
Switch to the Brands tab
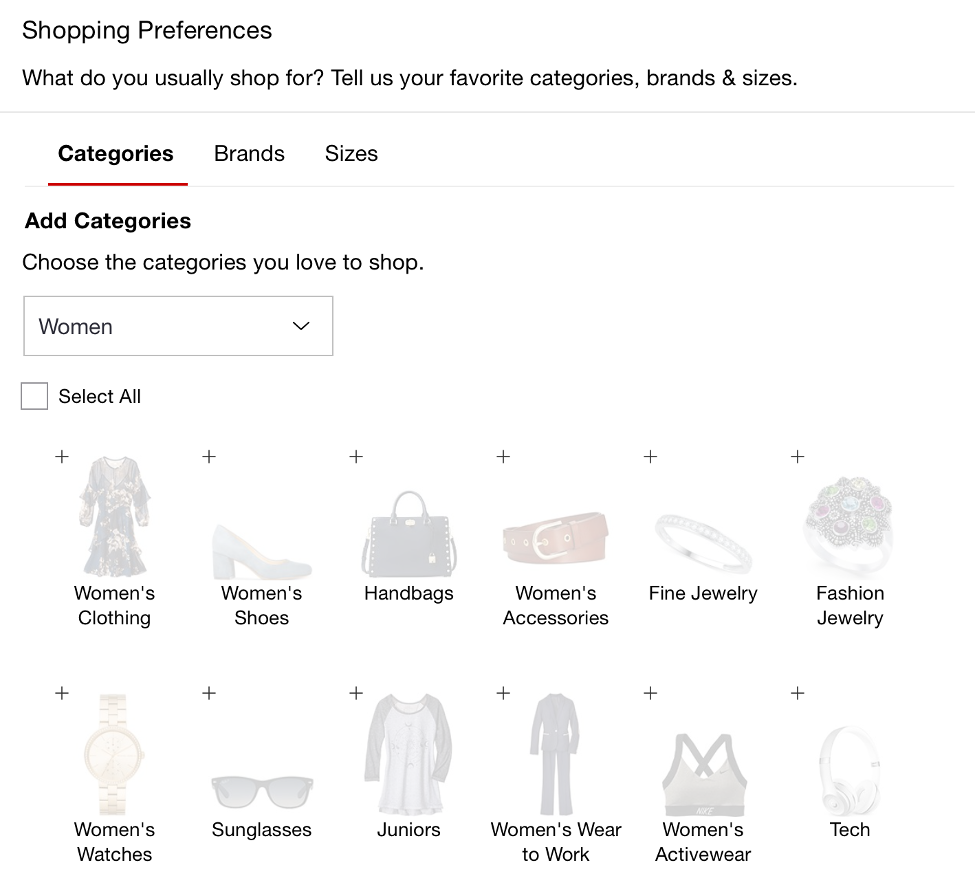tap(249, 154)
